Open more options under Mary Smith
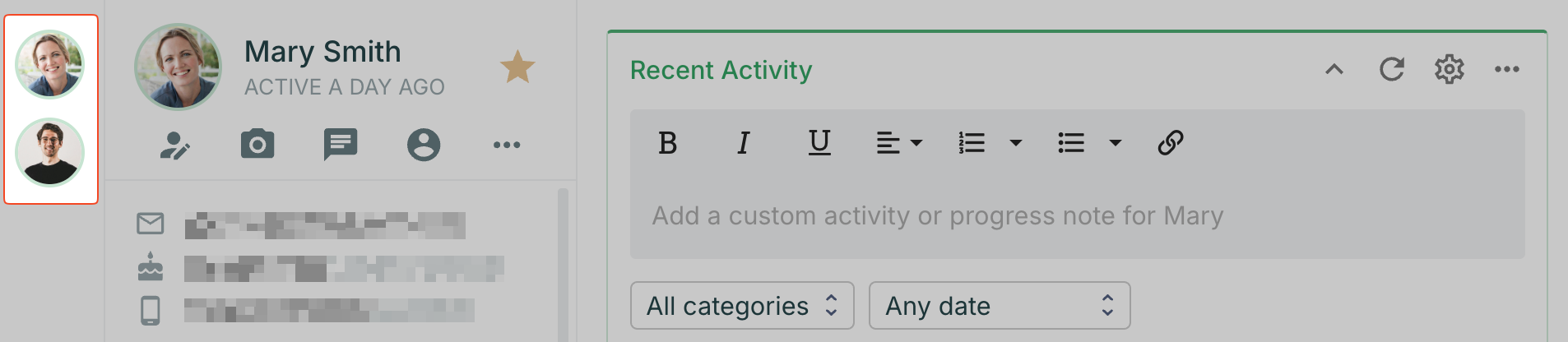The height and width of the screenshot is (342, 1568). click(507, 145)
